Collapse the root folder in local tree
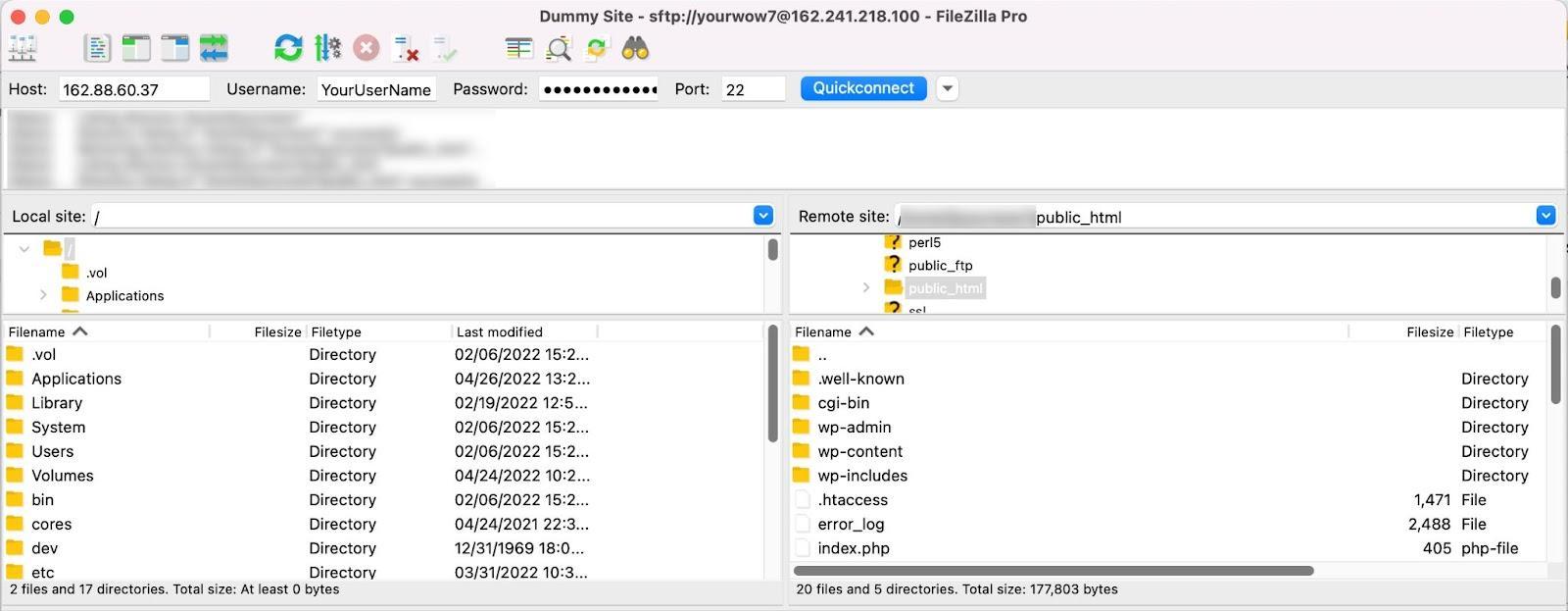The width and height of the screenshot is (1568, 611). [x=24, y=249]
